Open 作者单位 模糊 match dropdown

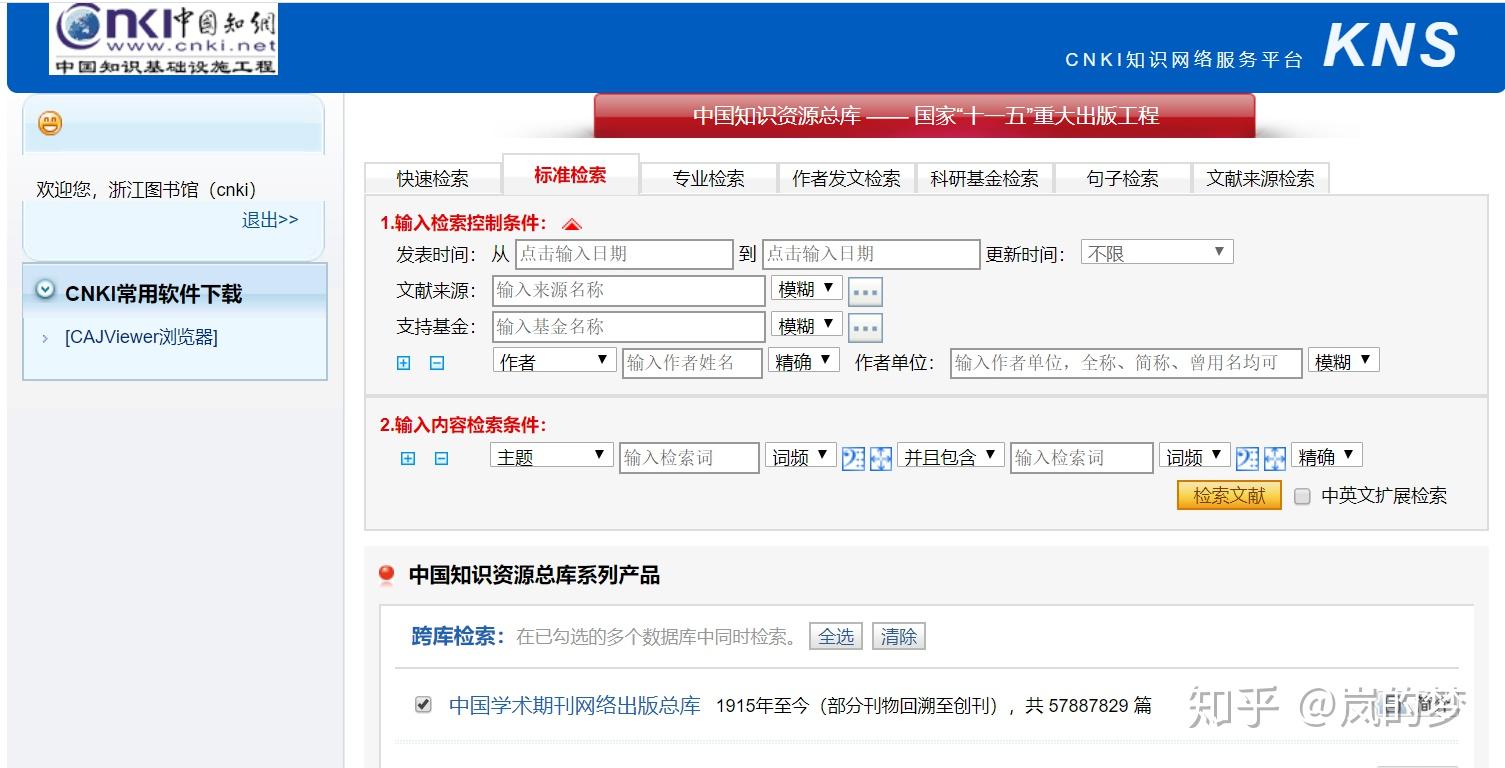(1343, 361)
